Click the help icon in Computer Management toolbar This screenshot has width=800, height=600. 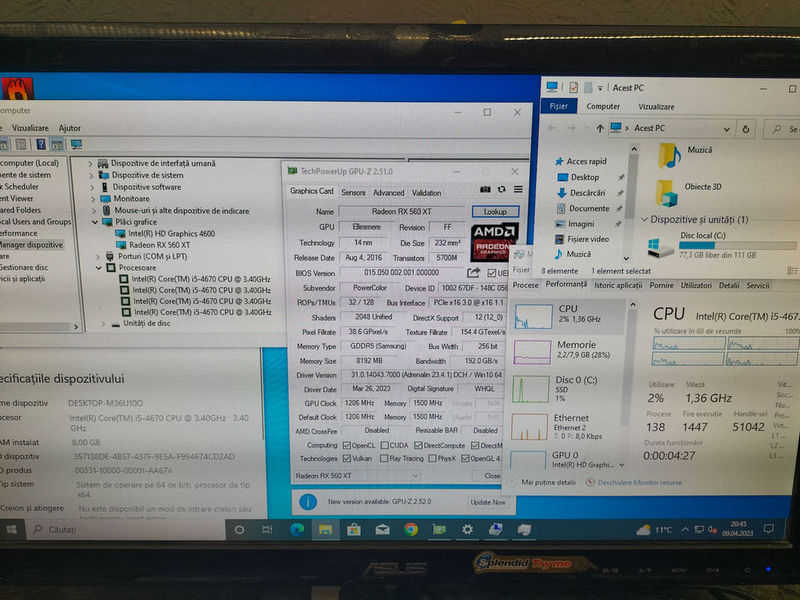point(41,144)
